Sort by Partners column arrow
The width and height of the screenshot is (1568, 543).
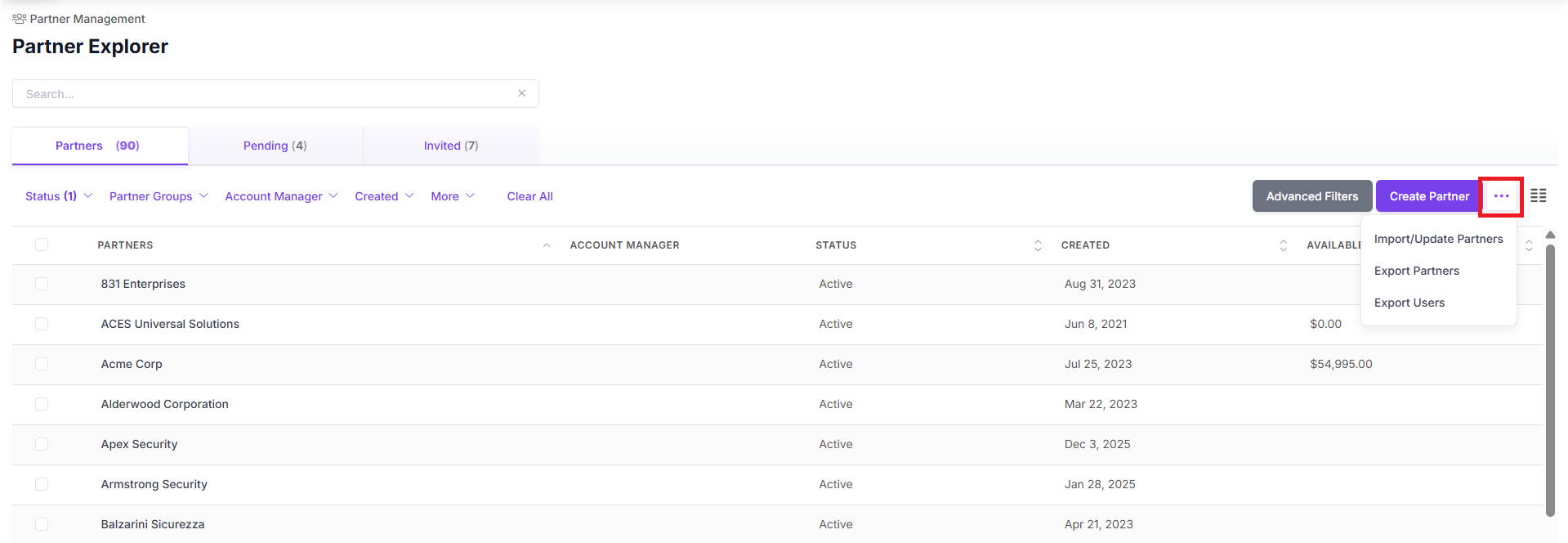547,245
